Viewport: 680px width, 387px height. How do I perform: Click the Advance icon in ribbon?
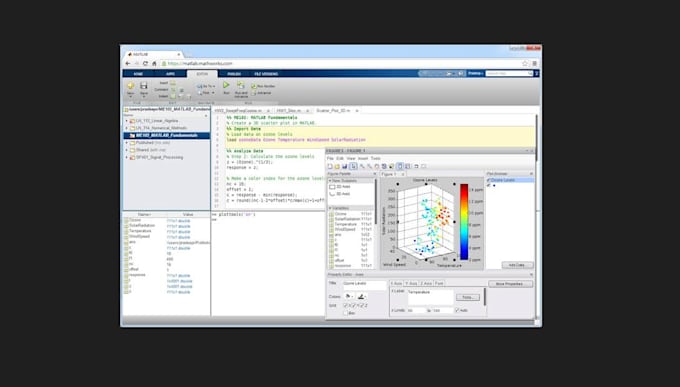click(254, 93)
